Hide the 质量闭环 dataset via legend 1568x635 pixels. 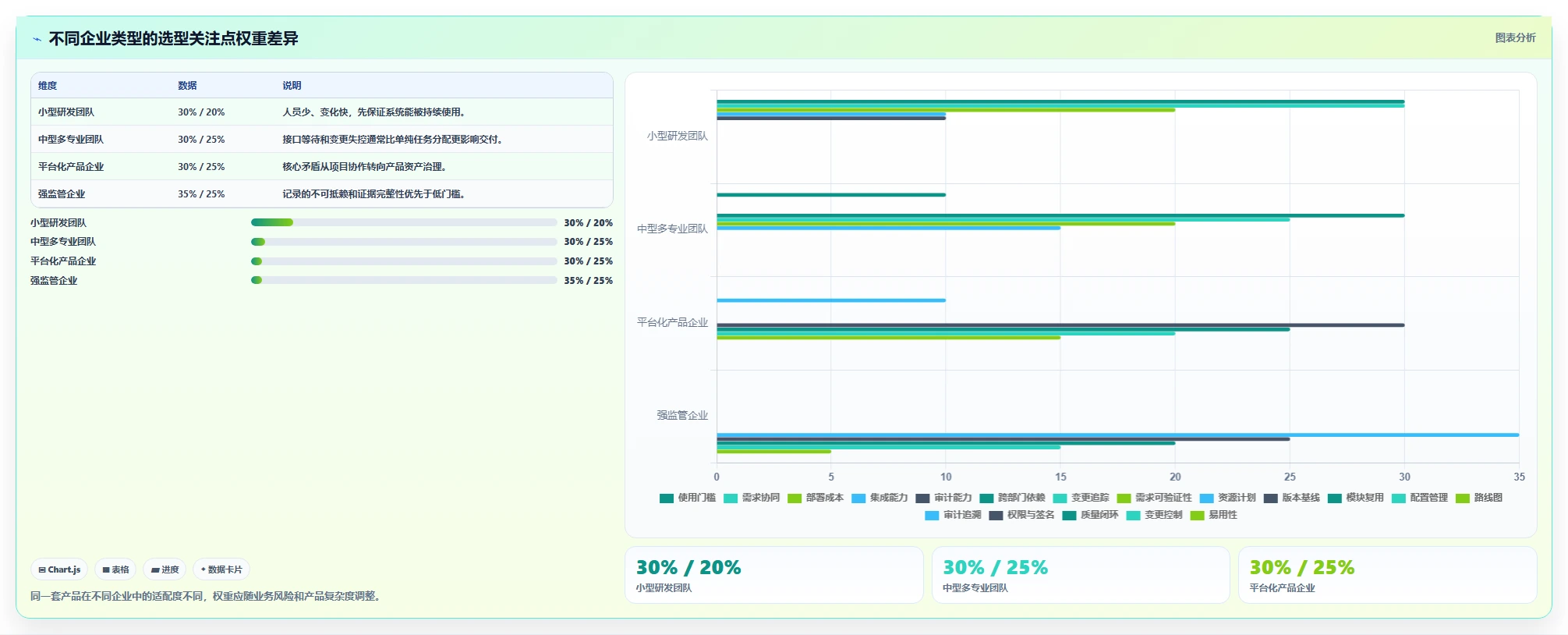[x=1090, y=515]
